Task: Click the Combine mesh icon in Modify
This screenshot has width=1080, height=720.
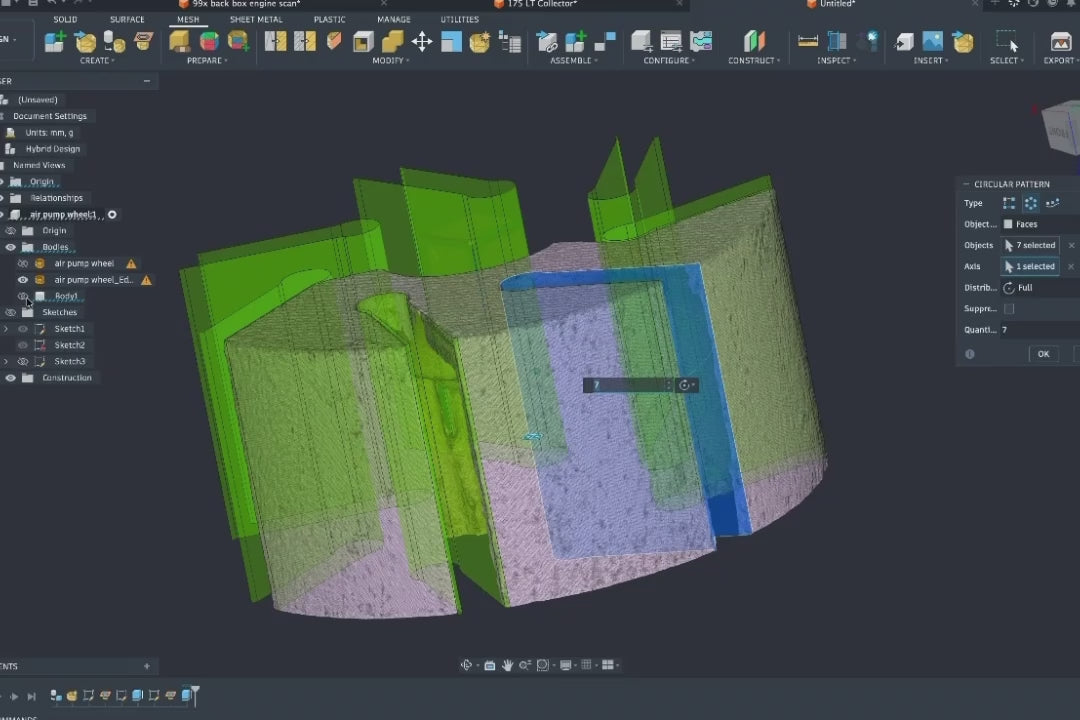Action: point(392,42)
